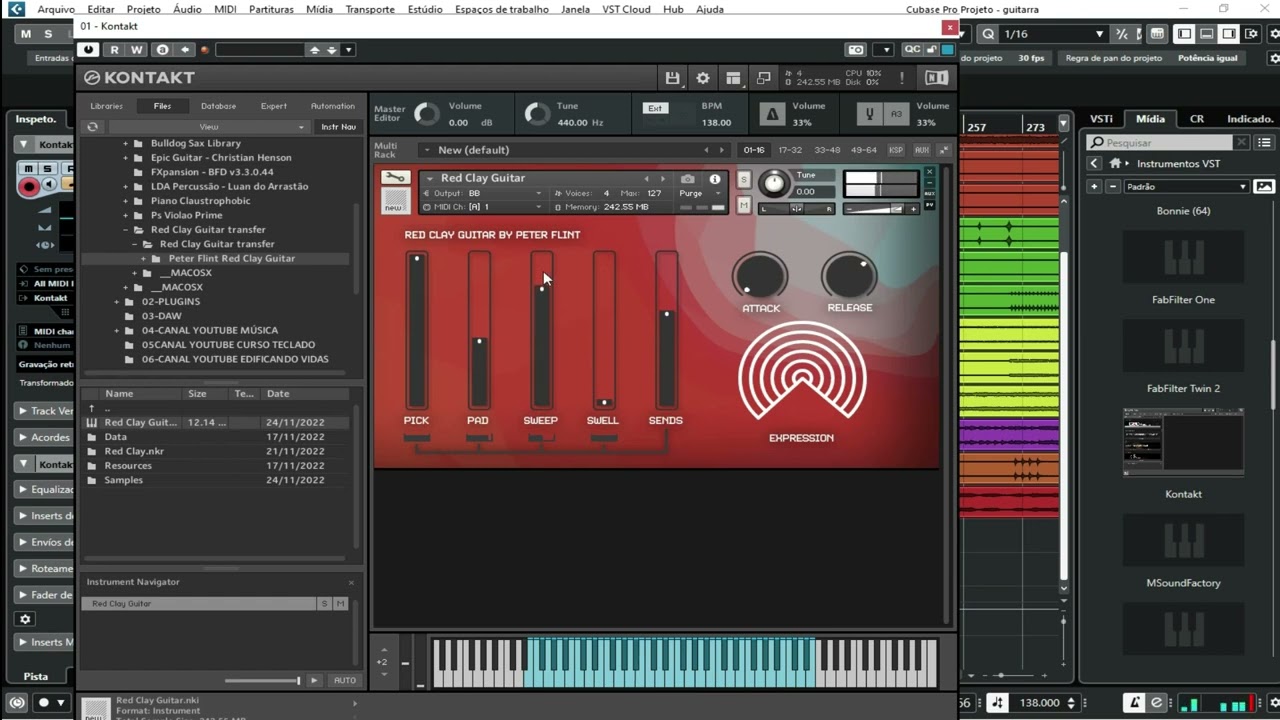Image resolution: width=1280 pixels, height=720 pixels.
Task: Click the picture view icon next to Padrão
Action: [x=1264, y=186]
